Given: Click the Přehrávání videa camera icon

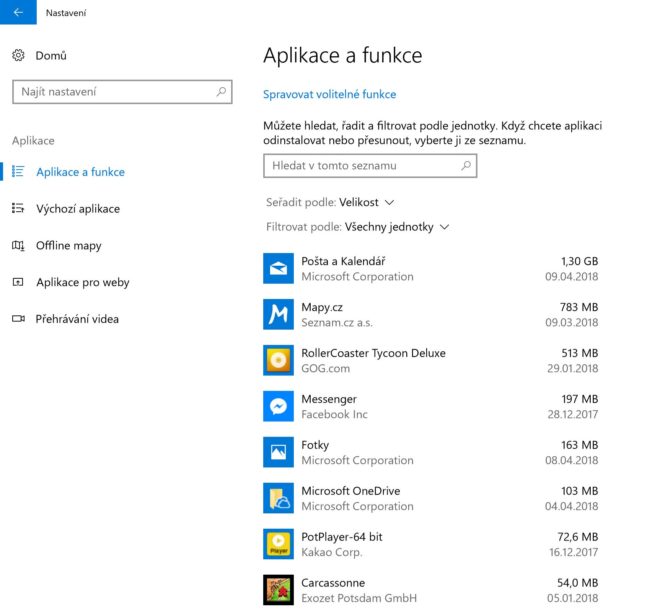Looking at the screenshot, I should pos(18,319).
